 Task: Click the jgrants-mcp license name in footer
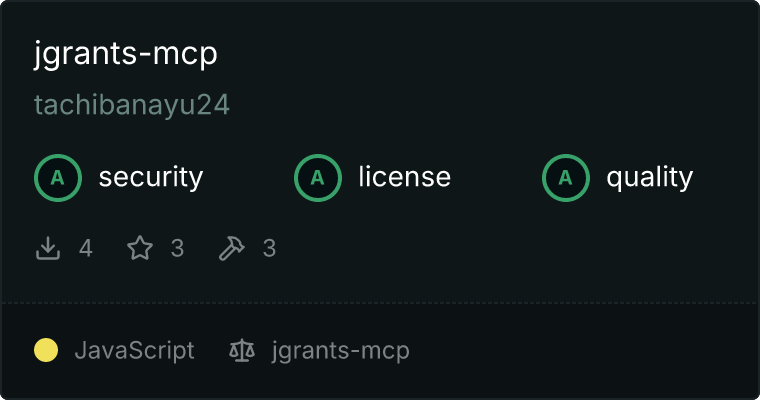[341, 351]
